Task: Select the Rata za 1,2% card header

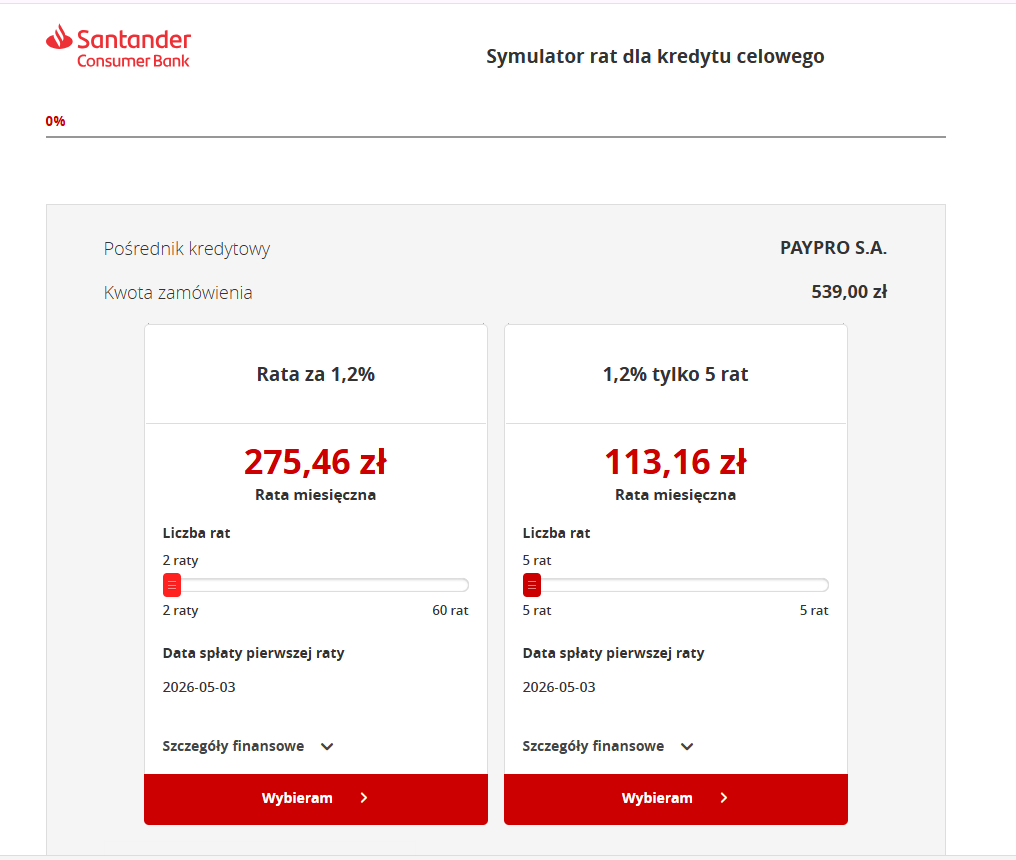Action: (x=315, y=375)
